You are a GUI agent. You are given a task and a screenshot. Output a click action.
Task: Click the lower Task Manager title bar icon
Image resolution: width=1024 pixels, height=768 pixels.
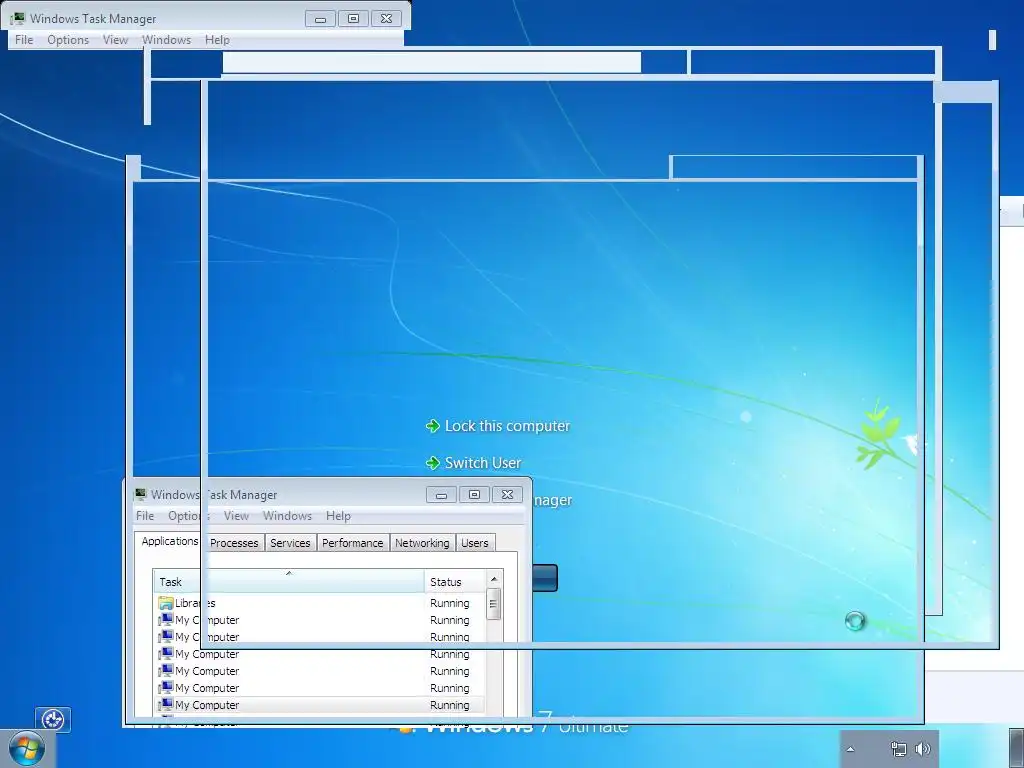140,494
